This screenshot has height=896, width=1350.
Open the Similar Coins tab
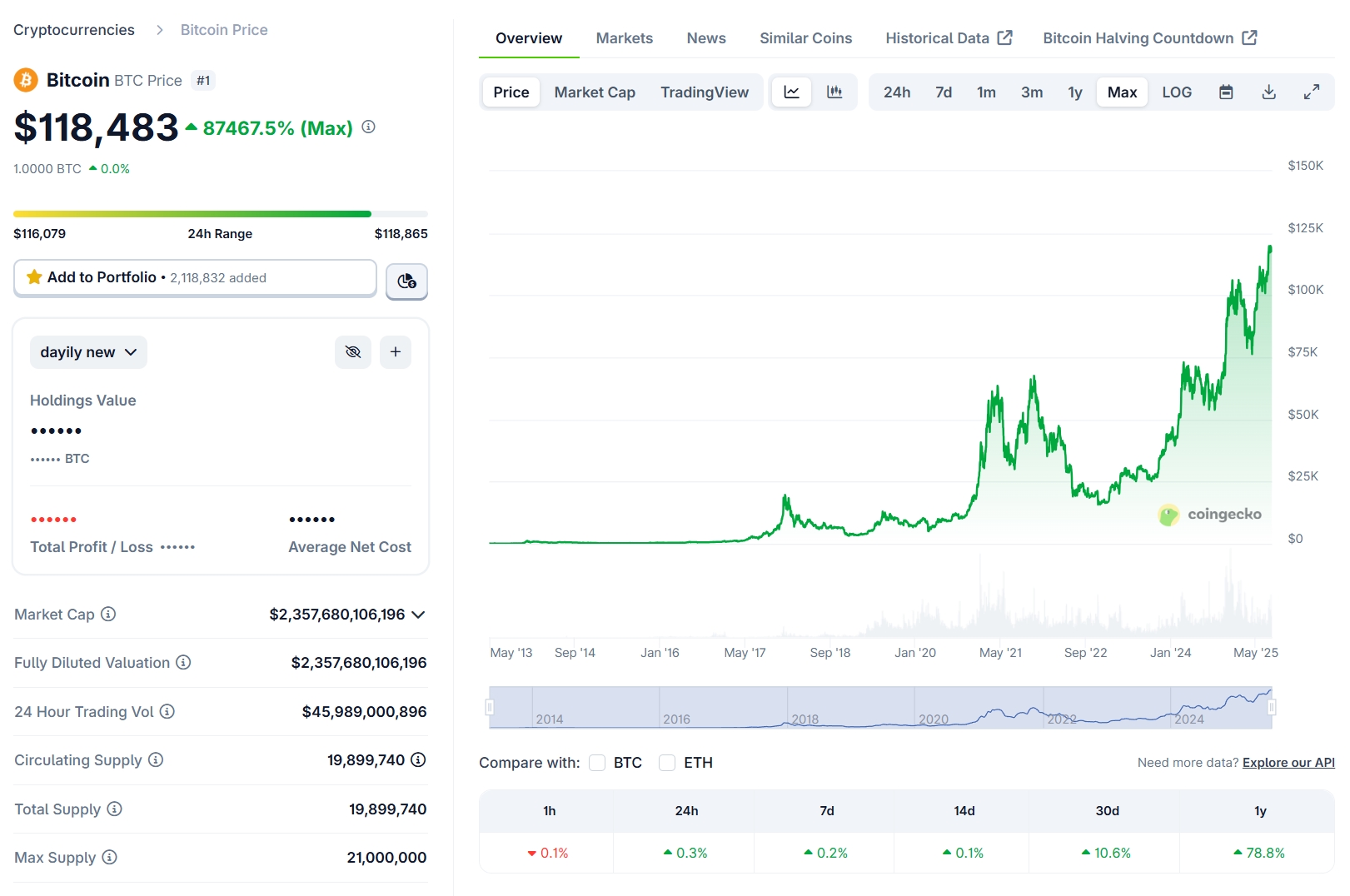click(x=806, y=38)
